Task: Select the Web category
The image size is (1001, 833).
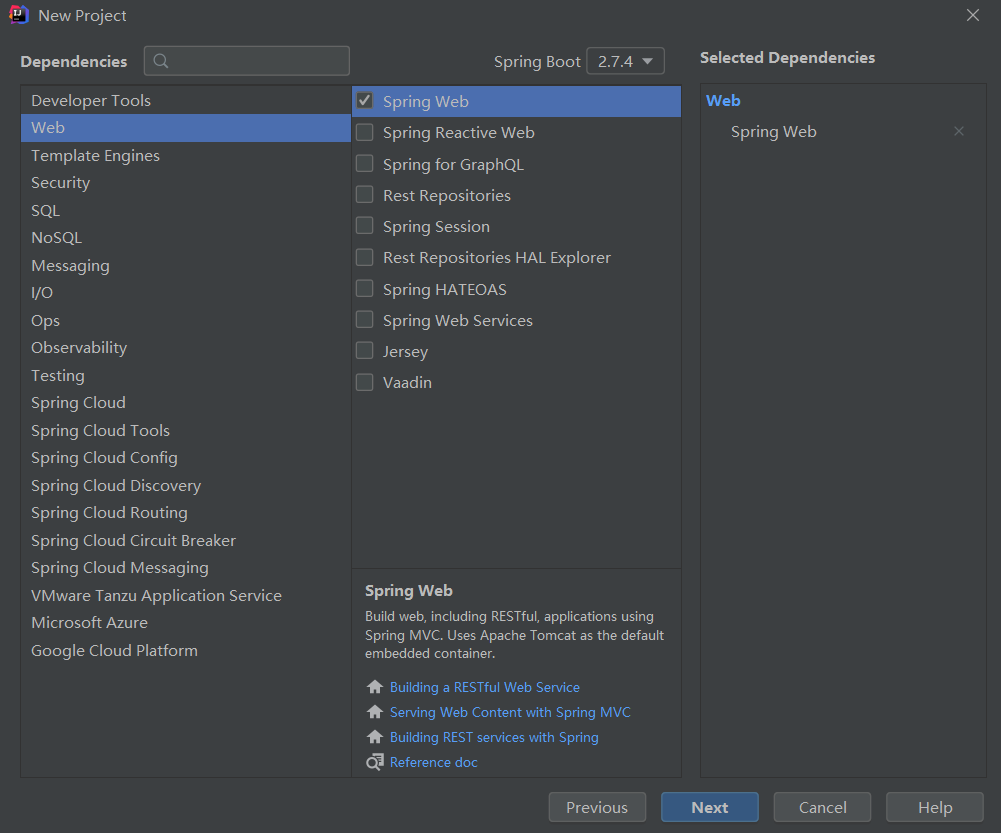Action: pos(186,128)
